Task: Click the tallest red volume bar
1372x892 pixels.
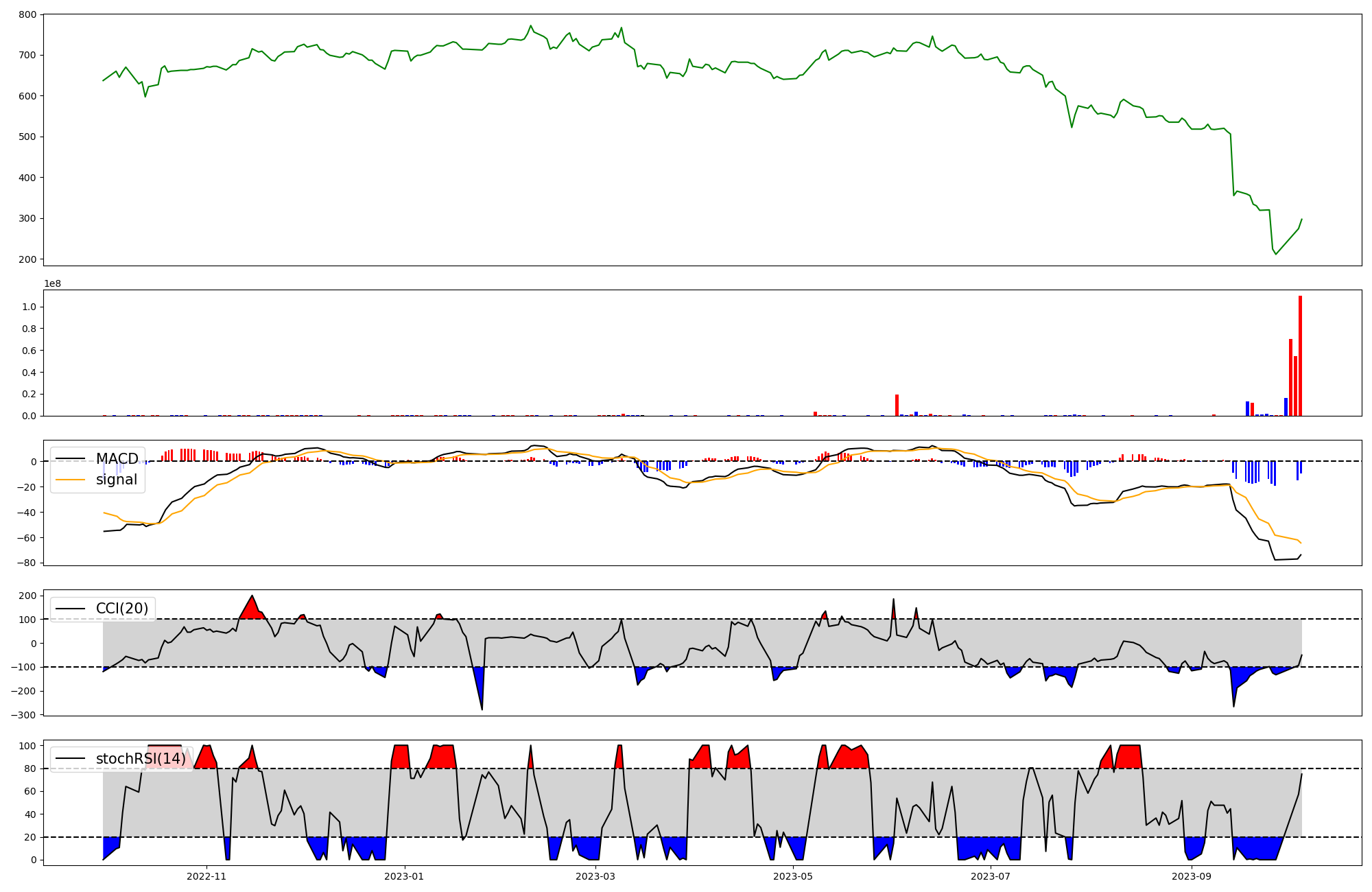Action: [1300, 357]
